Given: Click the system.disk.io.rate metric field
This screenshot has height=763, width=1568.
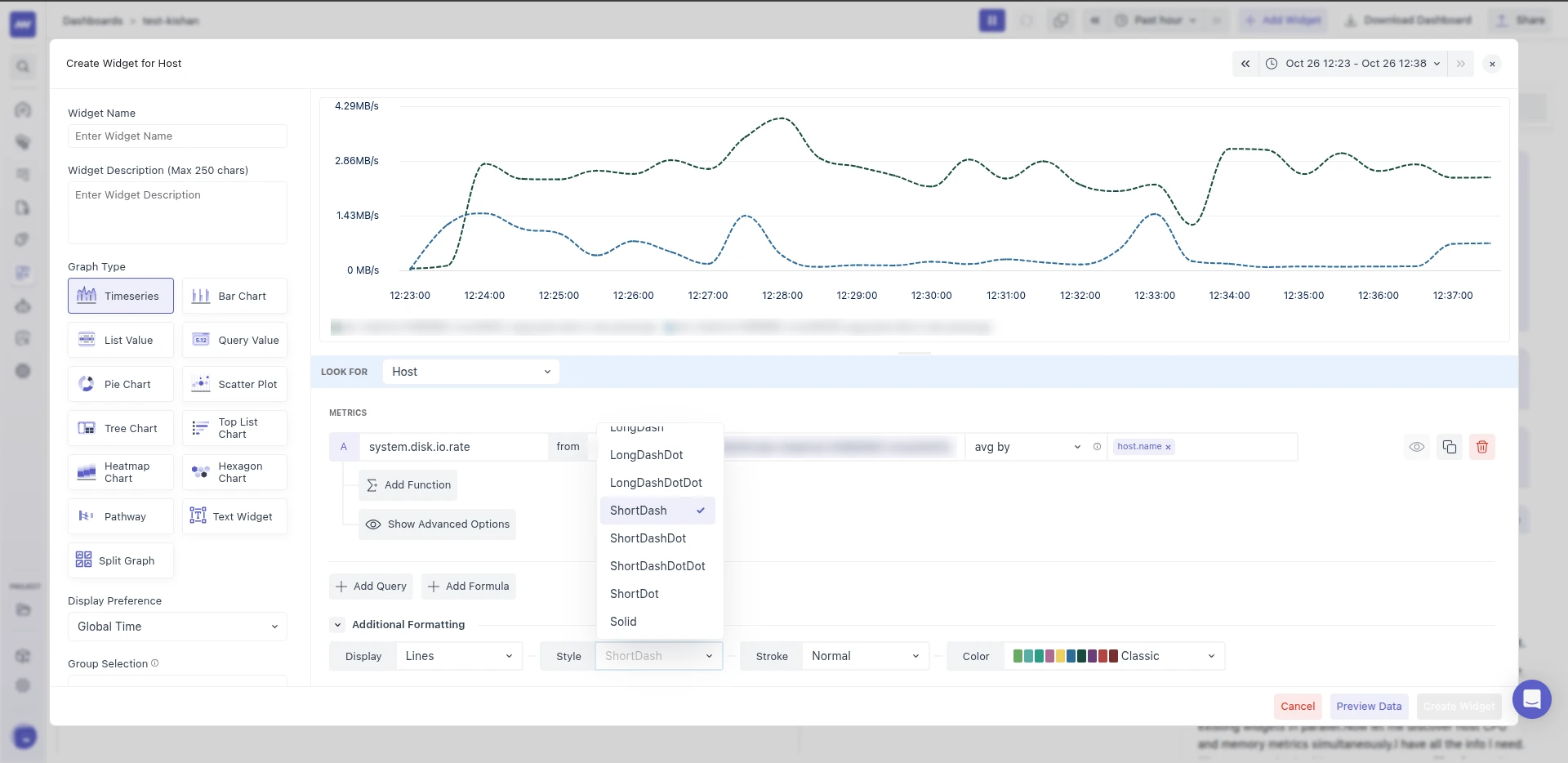Looking at the screenshot, I should pos(453,447).
